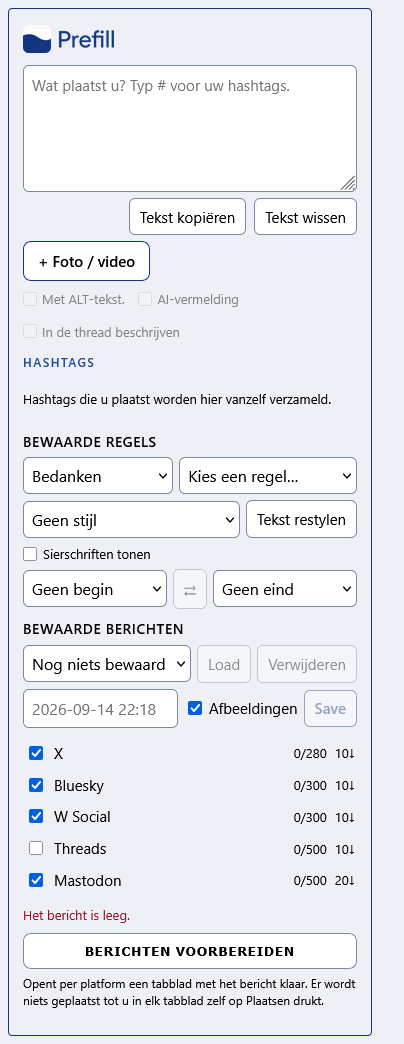
Task: Click the Threads platform label
Action: (x=80, y=849)
